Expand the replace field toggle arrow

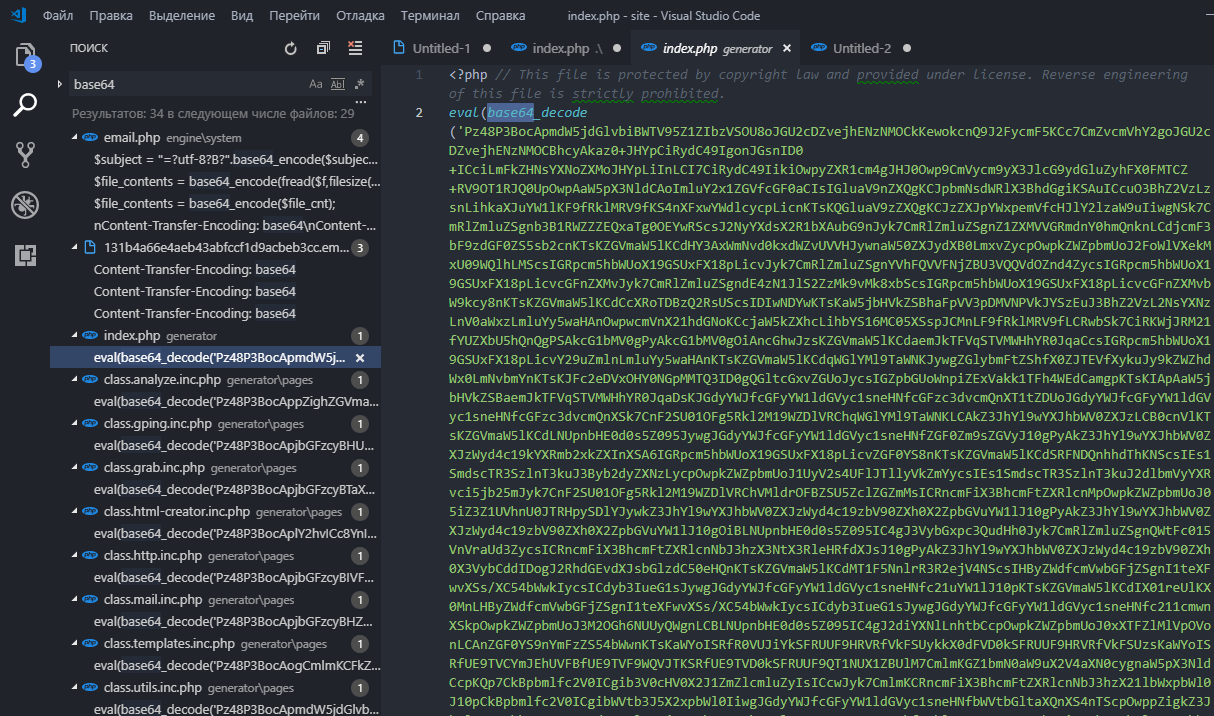click(60, 84)
